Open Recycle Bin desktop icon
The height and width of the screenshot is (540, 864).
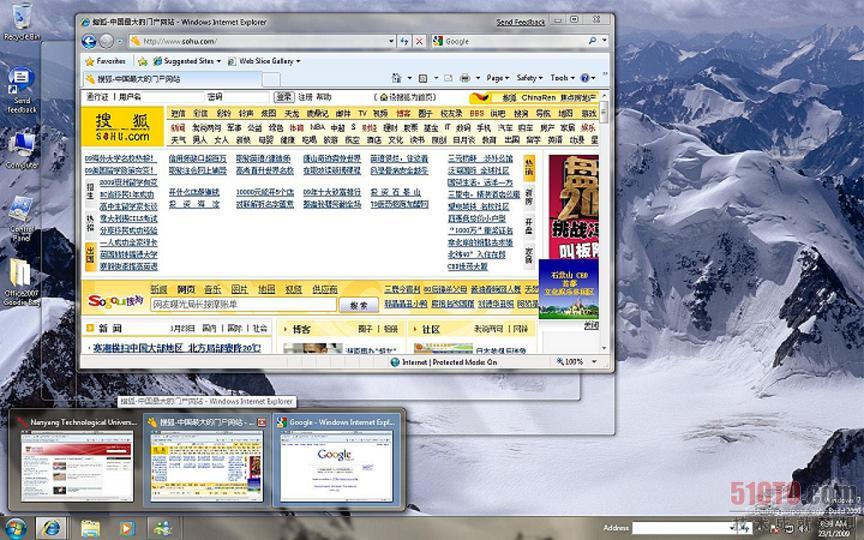coord(21,21)
